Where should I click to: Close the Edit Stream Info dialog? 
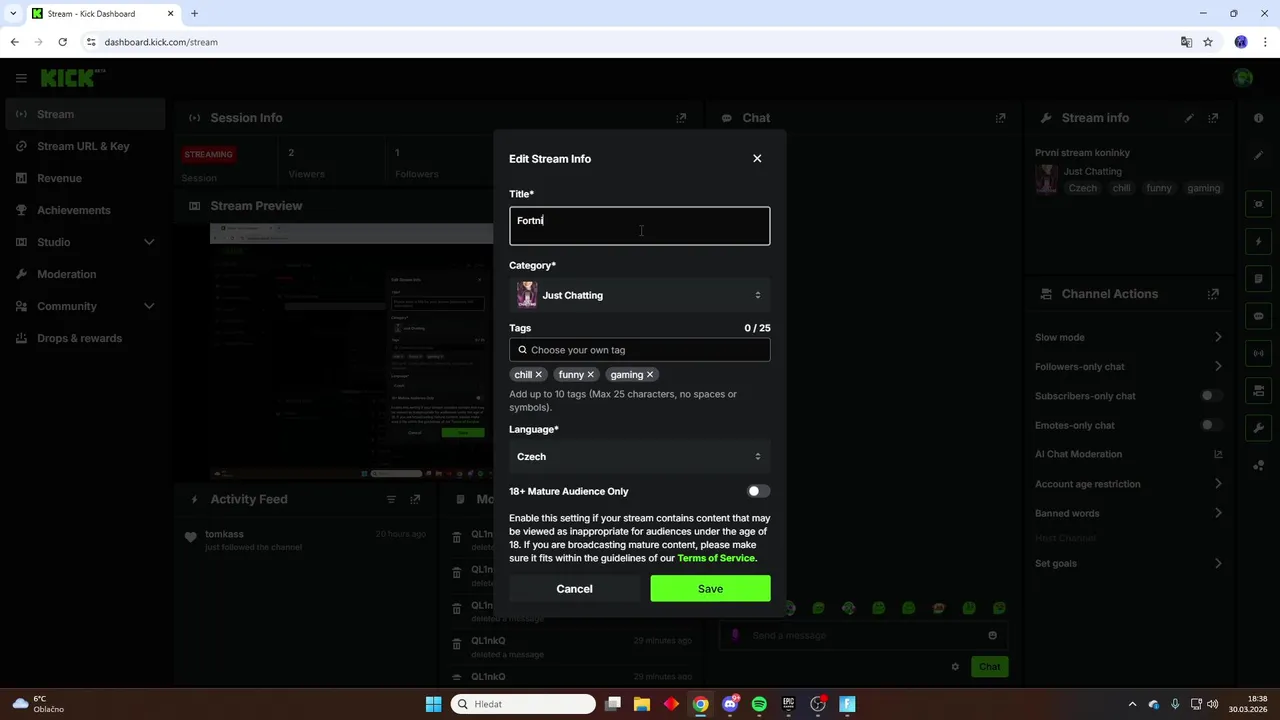point(757,158)
